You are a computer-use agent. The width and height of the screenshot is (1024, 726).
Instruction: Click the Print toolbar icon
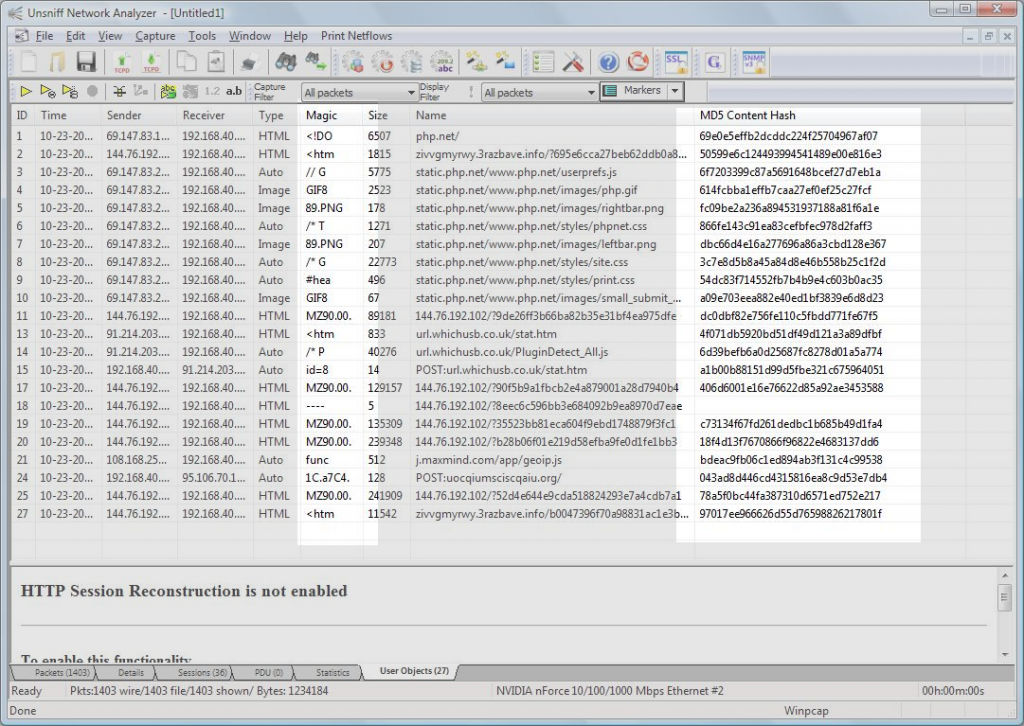coord(249,62)
